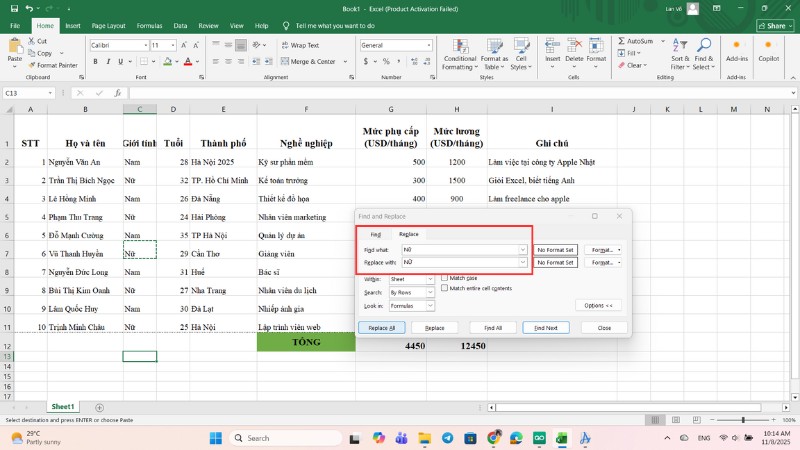
Task: Open Sort & Filter icon
Action: tap(680, 46)
